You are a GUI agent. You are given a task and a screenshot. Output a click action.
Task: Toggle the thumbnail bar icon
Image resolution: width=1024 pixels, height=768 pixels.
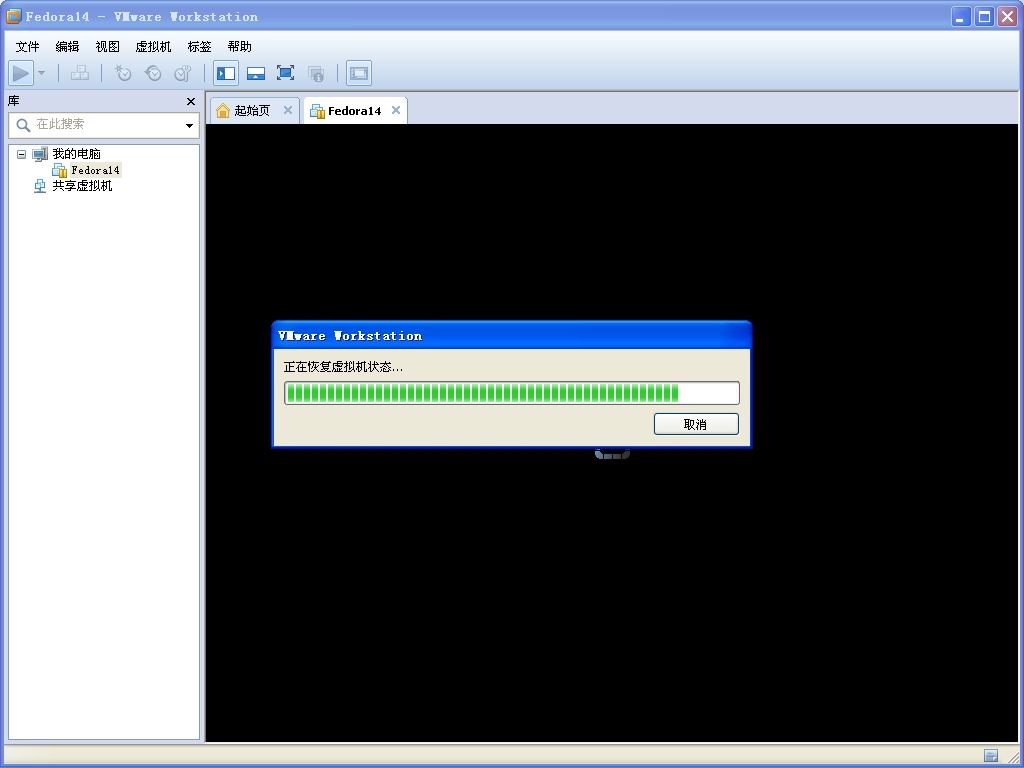(256, 73)
